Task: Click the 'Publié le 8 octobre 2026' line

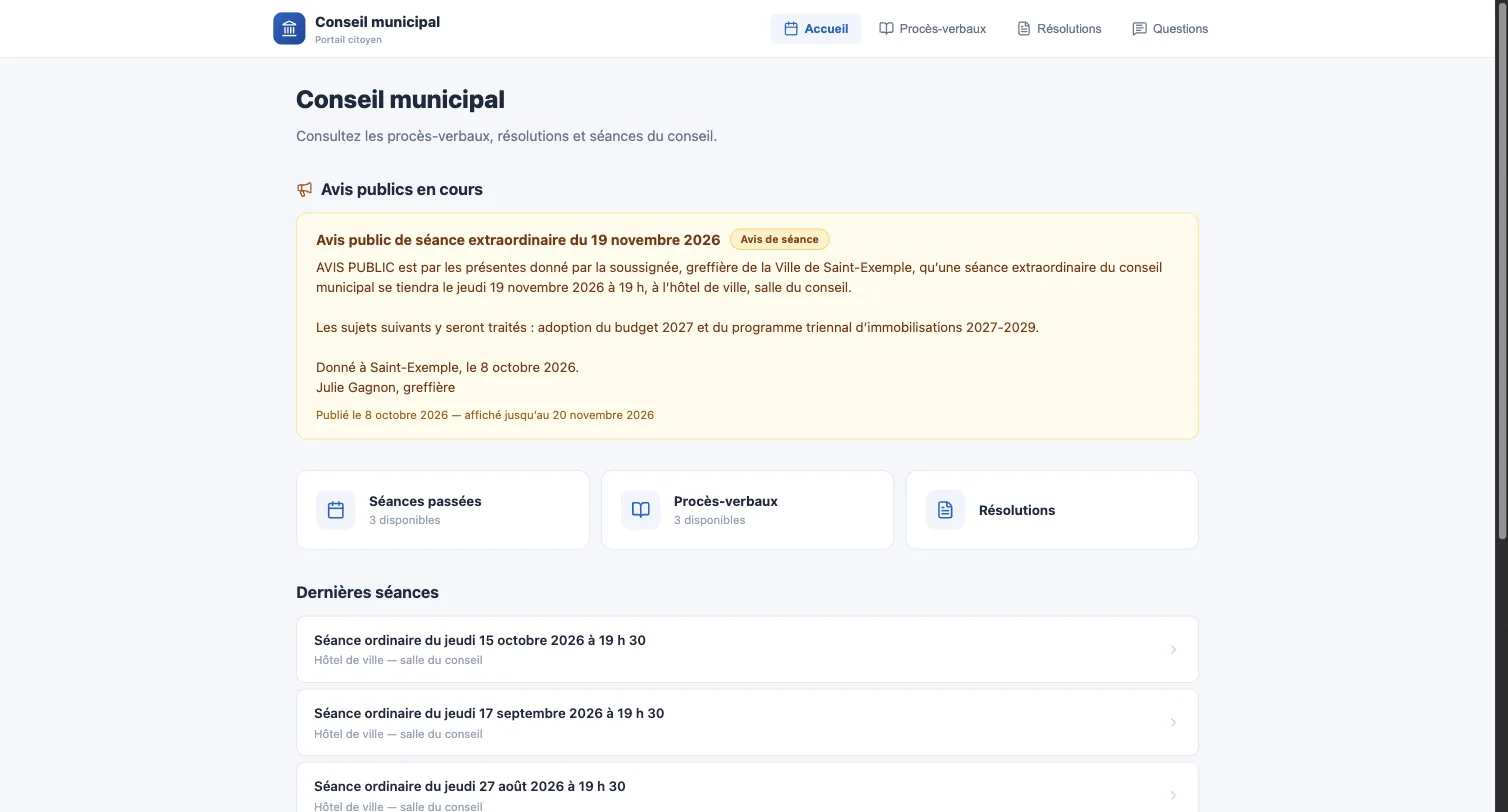Action: coord(485,415)
